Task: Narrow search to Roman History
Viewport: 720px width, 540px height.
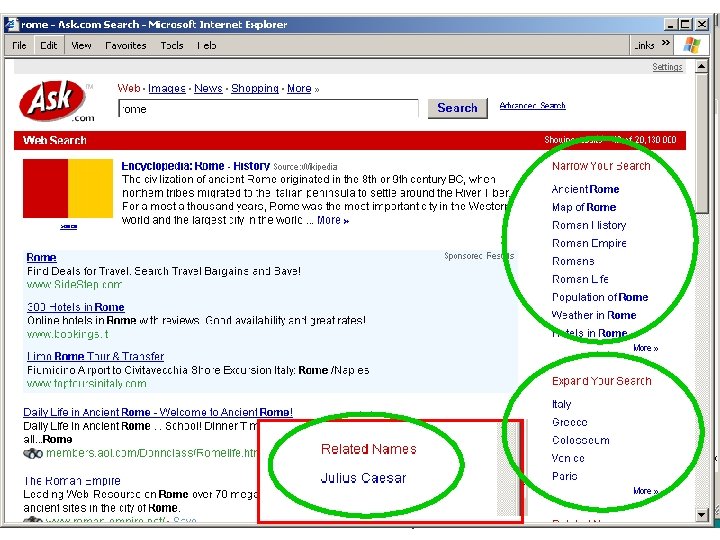Action: (x=589, y=225)
